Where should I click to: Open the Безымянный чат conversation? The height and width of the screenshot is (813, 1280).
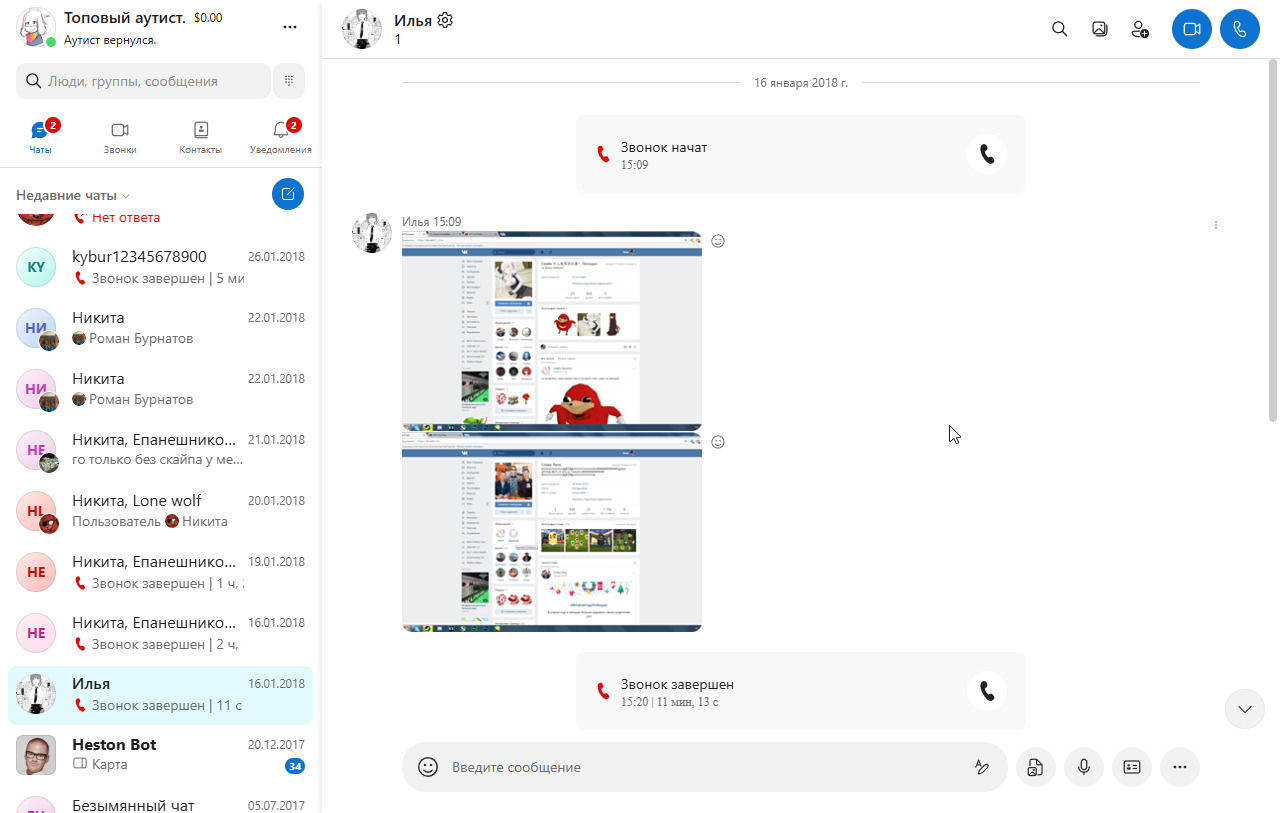[160, 802]
